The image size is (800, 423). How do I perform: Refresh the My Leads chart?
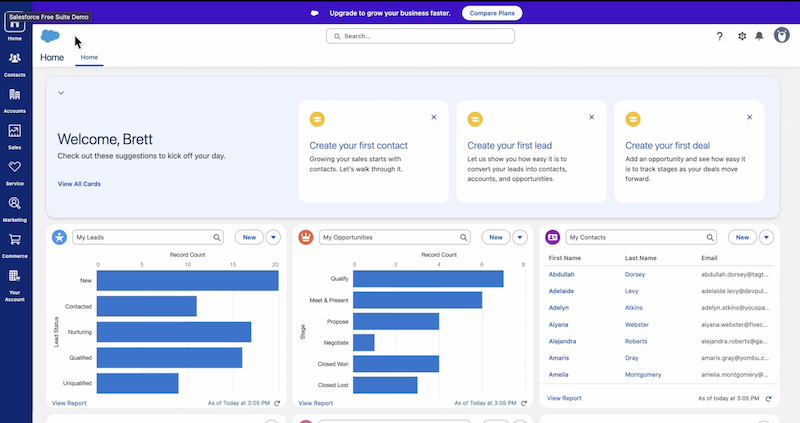tap(277, 402)
